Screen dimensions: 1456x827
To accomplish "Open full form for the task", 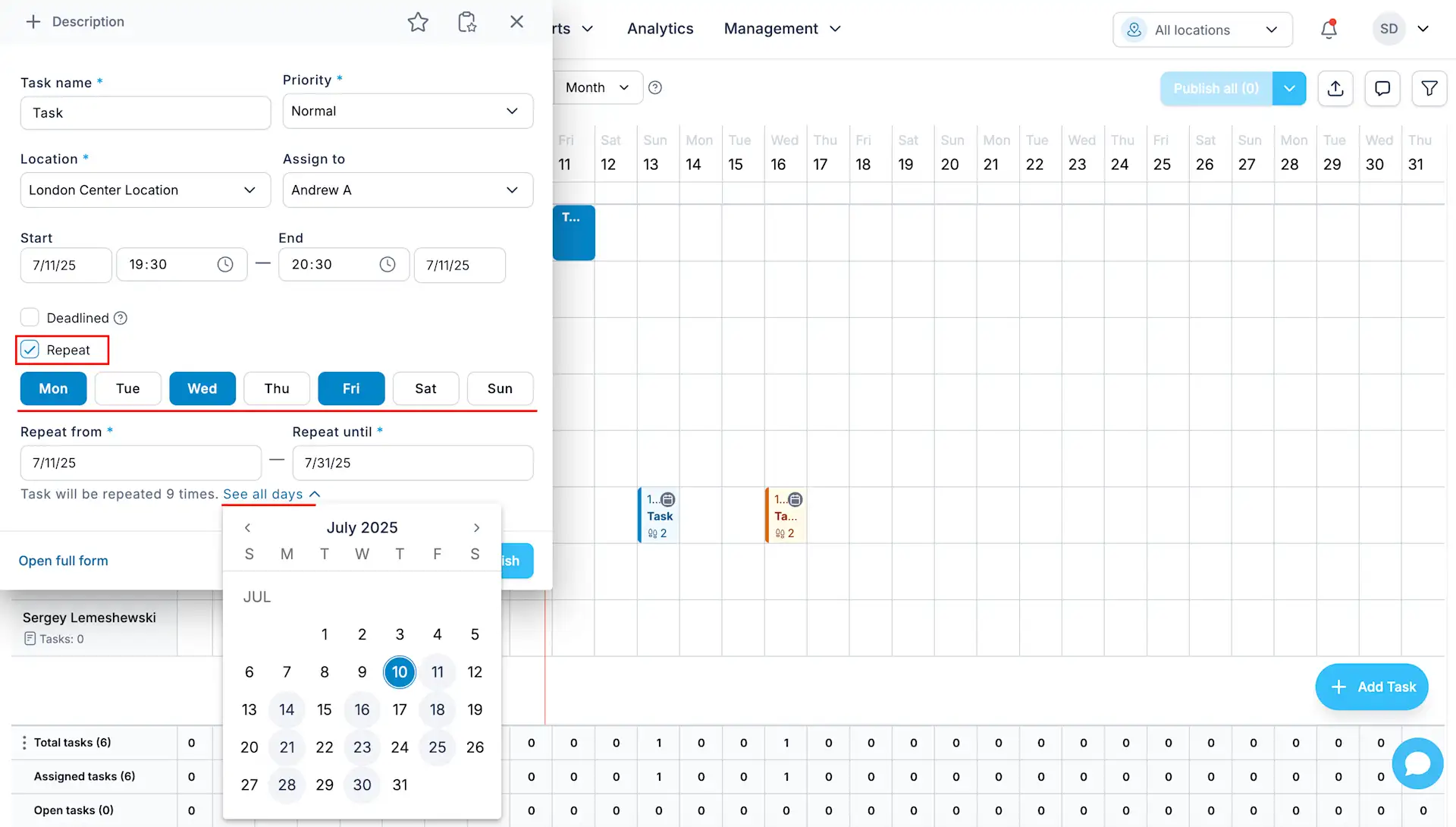I will point(63,560).
